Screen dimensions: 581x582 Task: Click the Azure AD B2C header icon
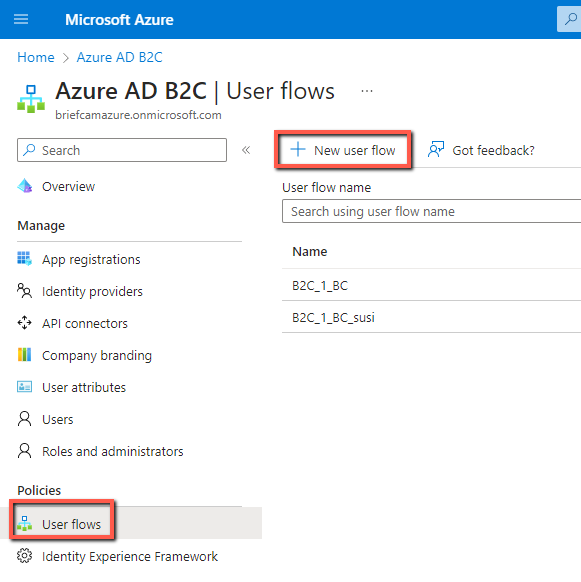tap(31, 99)
